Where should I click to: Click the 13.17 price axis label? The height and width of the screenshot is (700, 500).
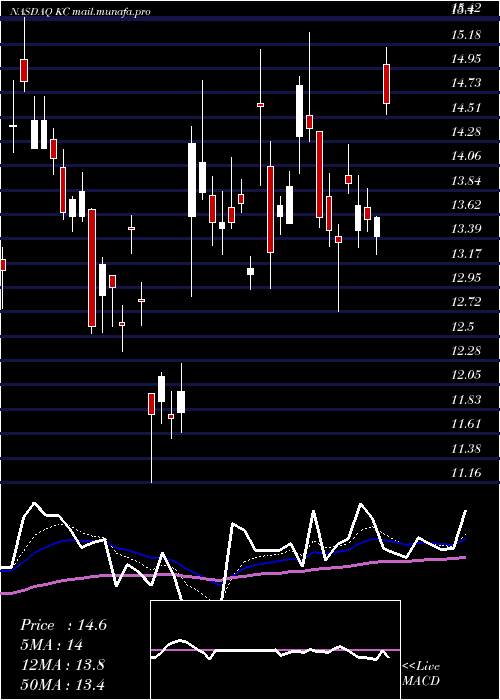[x=467, y=254]
